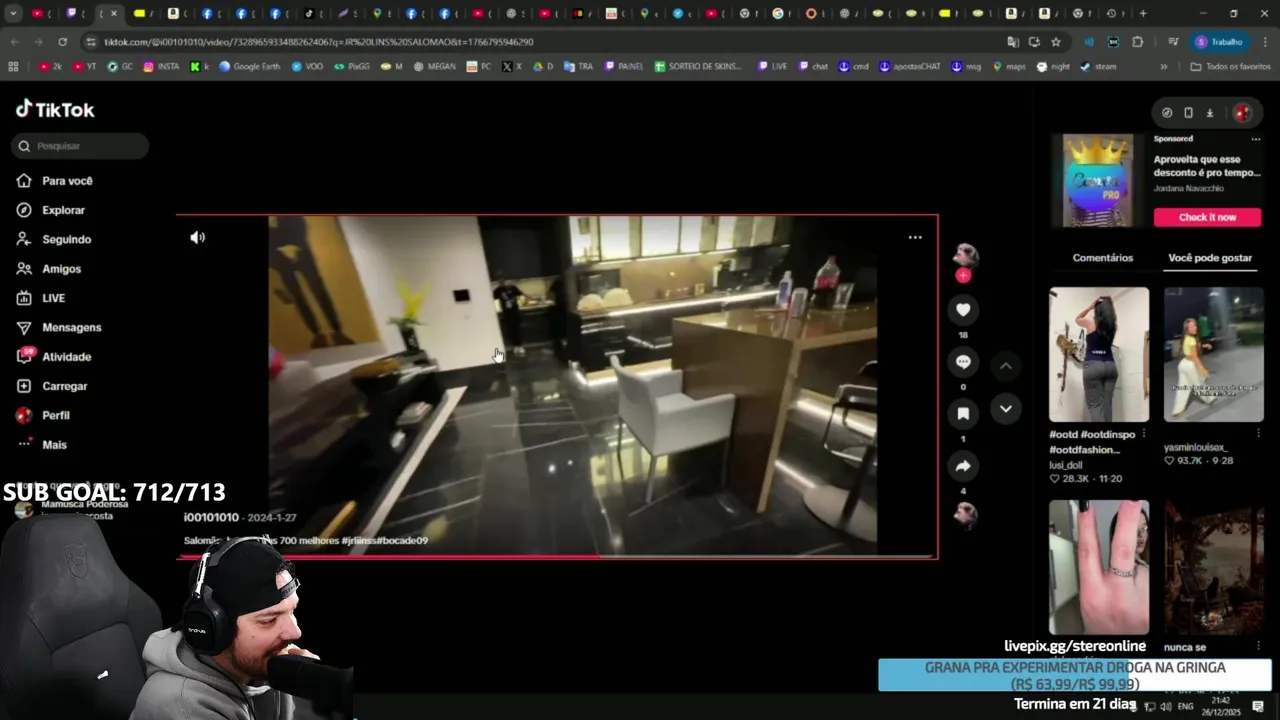Open the Explorar page
Screen dimensions: 1280x720
click(63, 210)
